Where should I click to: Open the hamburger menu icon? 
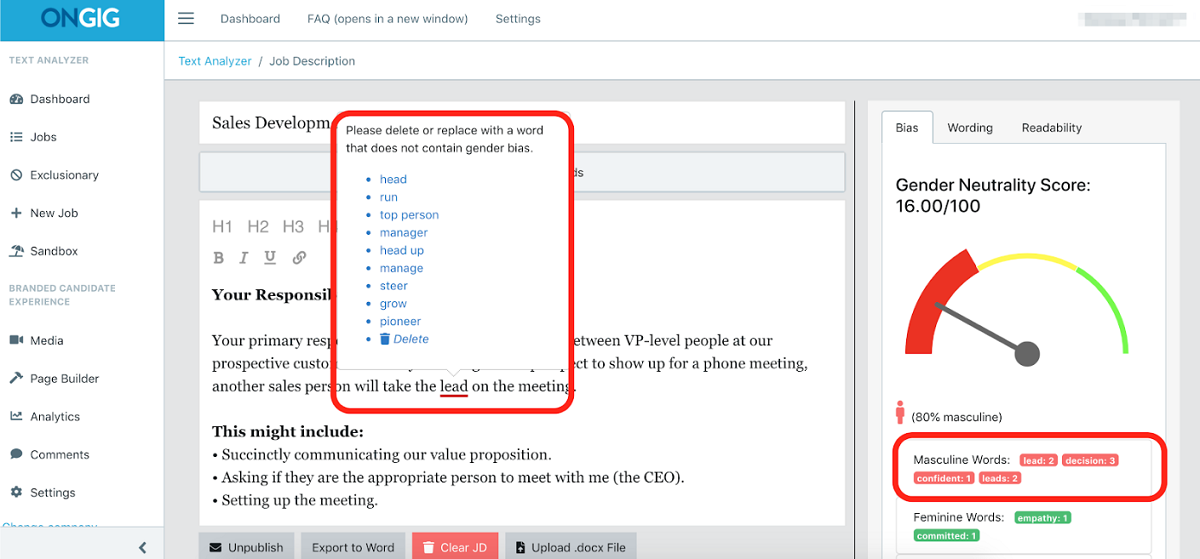tap(185, 19)
